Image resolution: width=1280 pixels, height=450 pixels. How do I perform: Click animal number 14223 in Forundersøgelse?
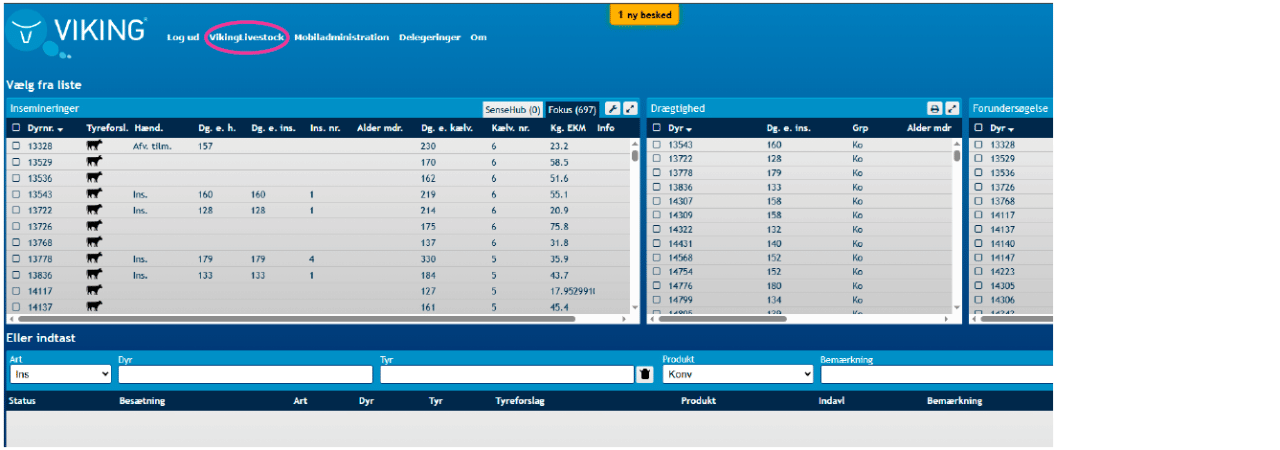point(1003,271)
